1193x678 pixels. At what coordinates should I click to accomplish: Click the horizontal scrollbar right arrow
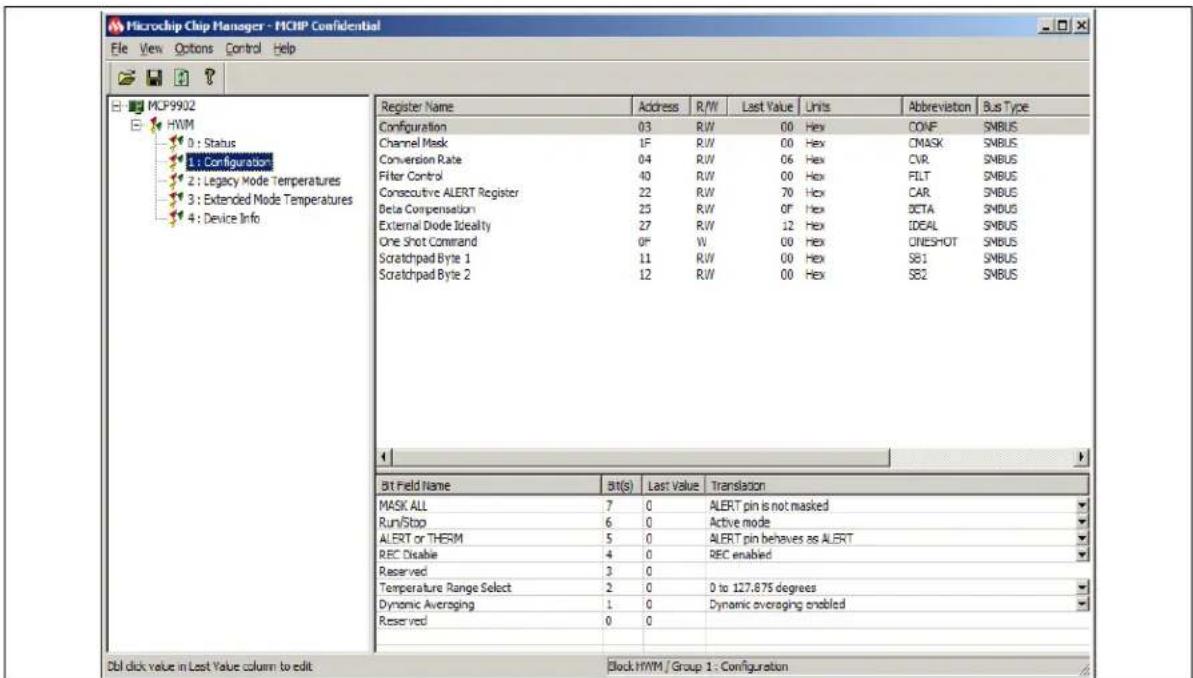click(x=1081, y=458)
